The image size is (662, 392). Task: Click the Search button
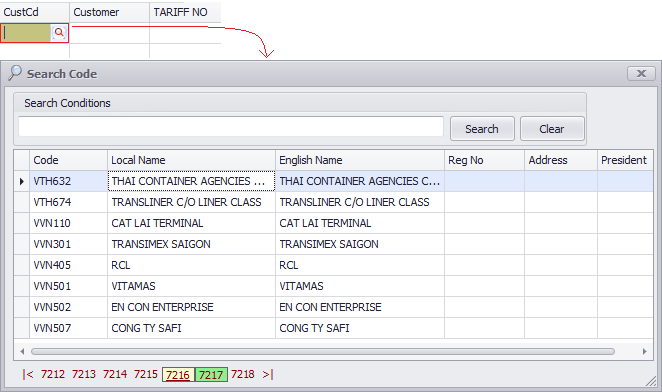tap(482, 129)
